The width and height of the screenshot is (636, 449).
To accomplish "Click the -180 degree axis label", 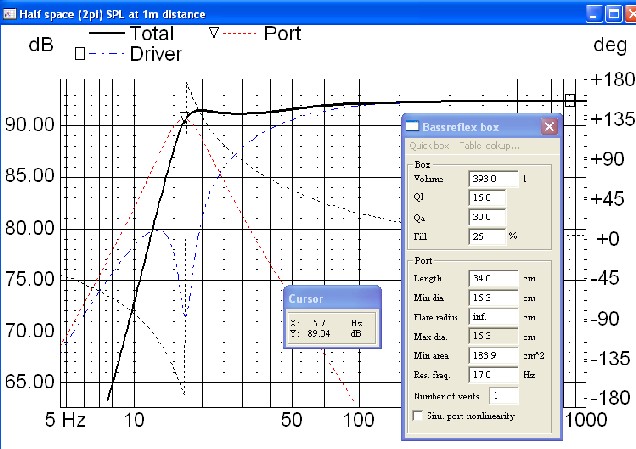I will (x=611, y=398).
